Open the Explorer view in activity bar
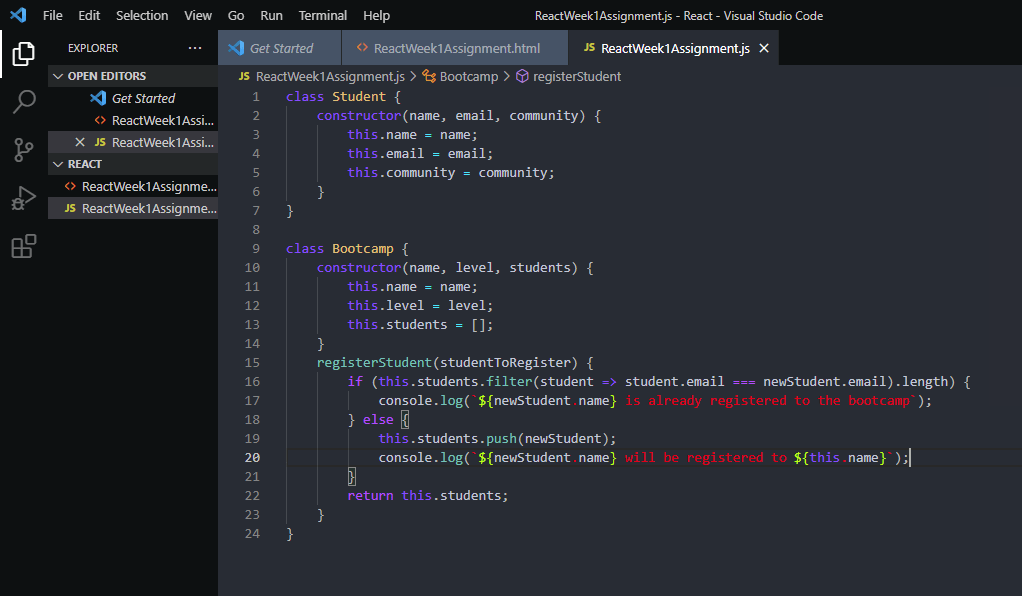 [24, 54]
